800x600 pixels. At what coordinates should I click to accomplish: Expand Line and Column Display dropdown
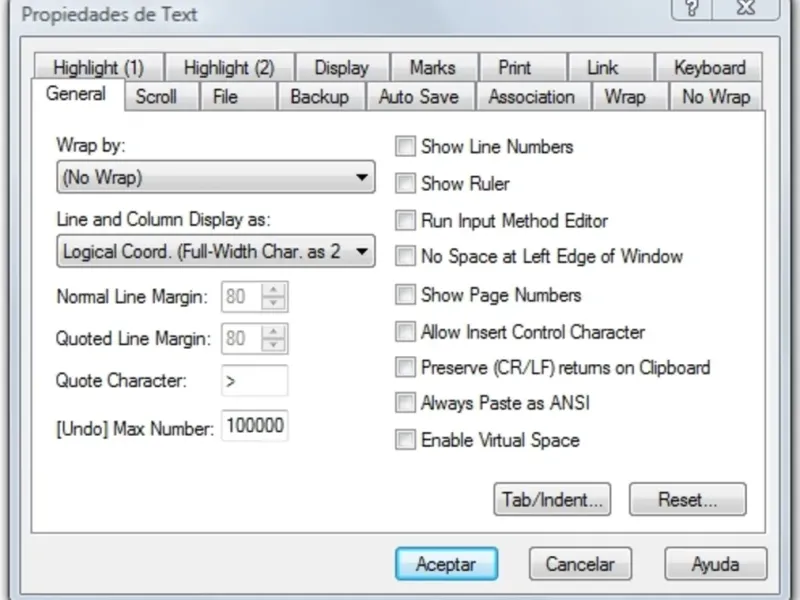pos(216,251)
